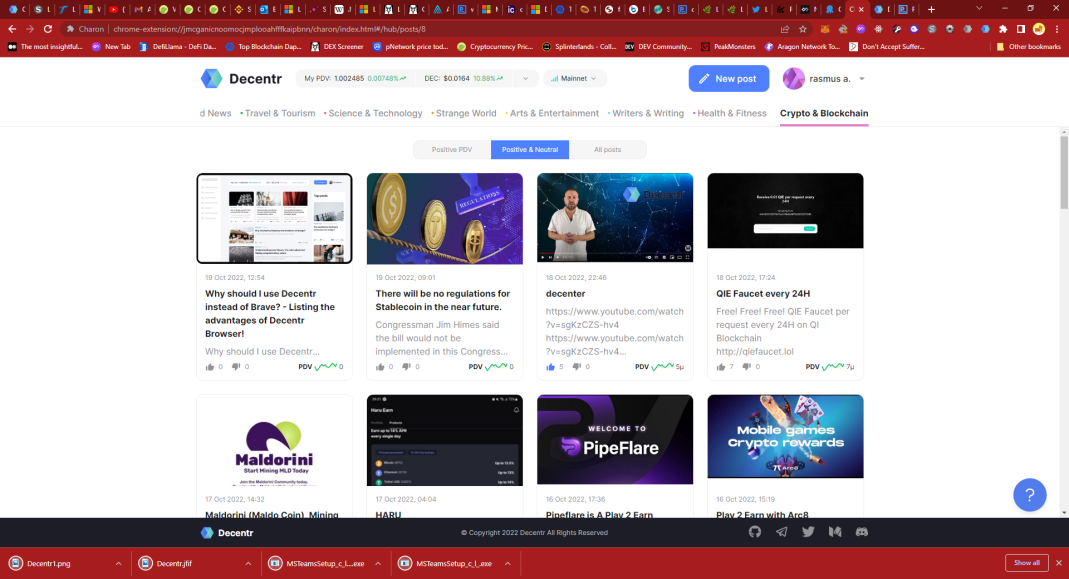Click the Medium icon in the footer
1069x579 pixels.
[x=835, y=532]
